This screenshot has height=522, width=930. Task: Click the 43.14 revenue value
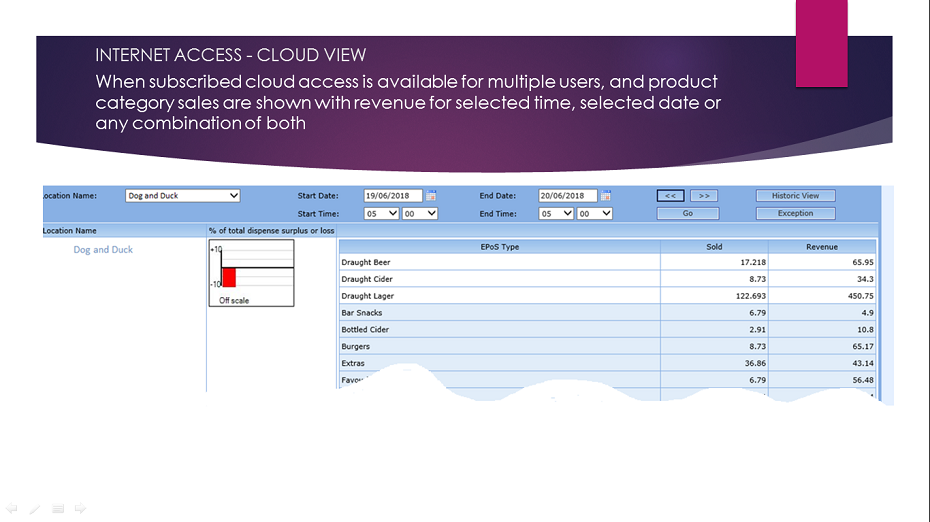coord(863,363)
